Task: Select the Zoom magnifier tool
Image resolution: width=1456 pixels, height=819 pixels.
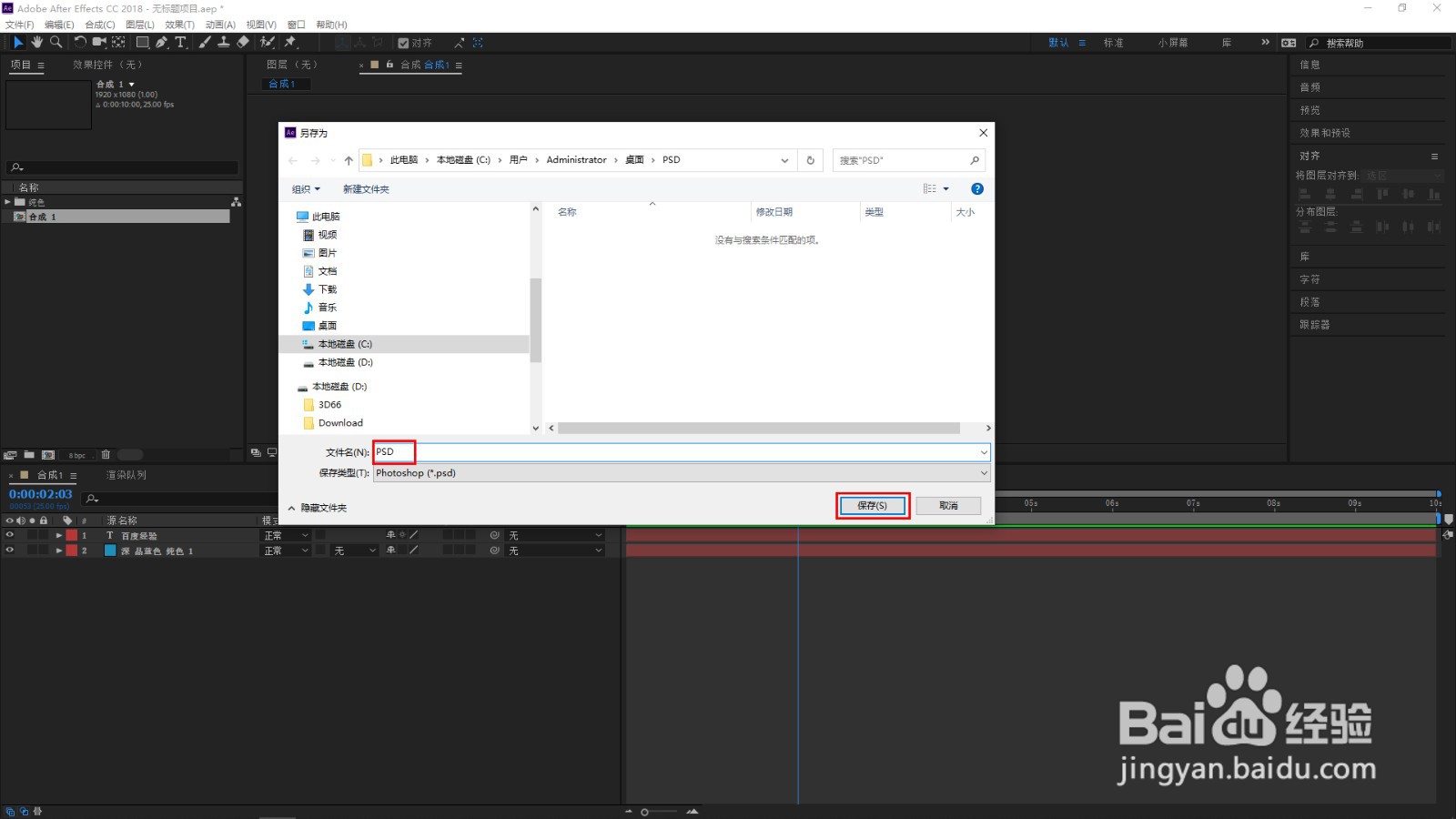Action: [56, 42]
